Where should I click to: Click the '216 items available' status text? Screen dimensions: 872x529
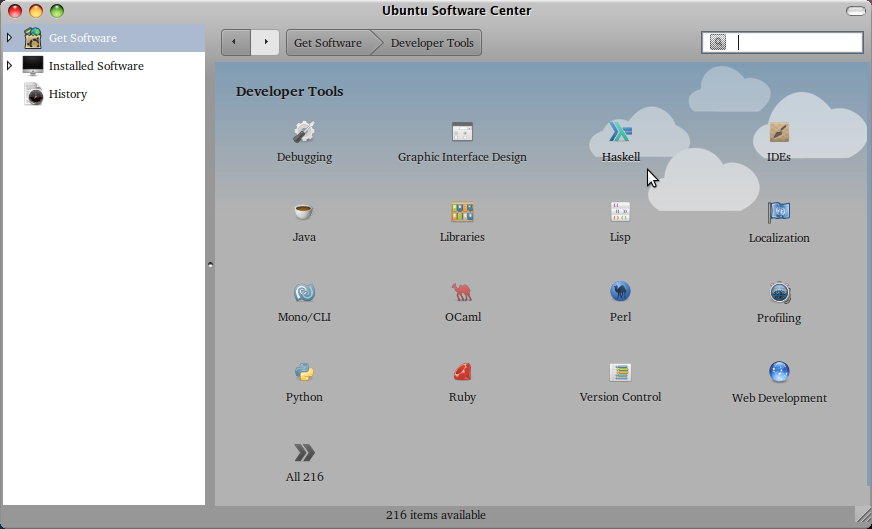[435, 515]
